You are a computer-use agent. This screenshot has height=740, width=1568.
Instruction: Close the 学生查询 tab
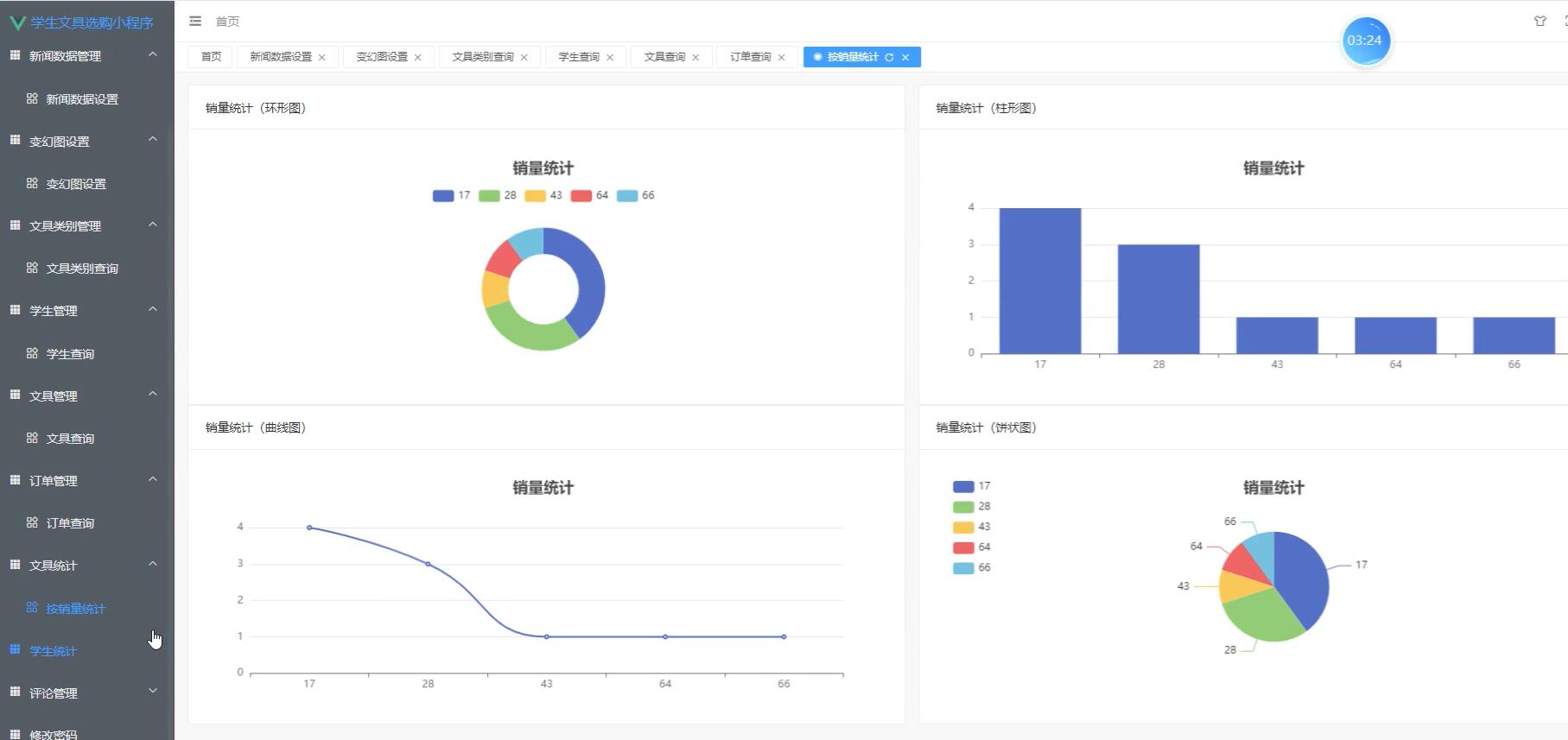(610, 57)
